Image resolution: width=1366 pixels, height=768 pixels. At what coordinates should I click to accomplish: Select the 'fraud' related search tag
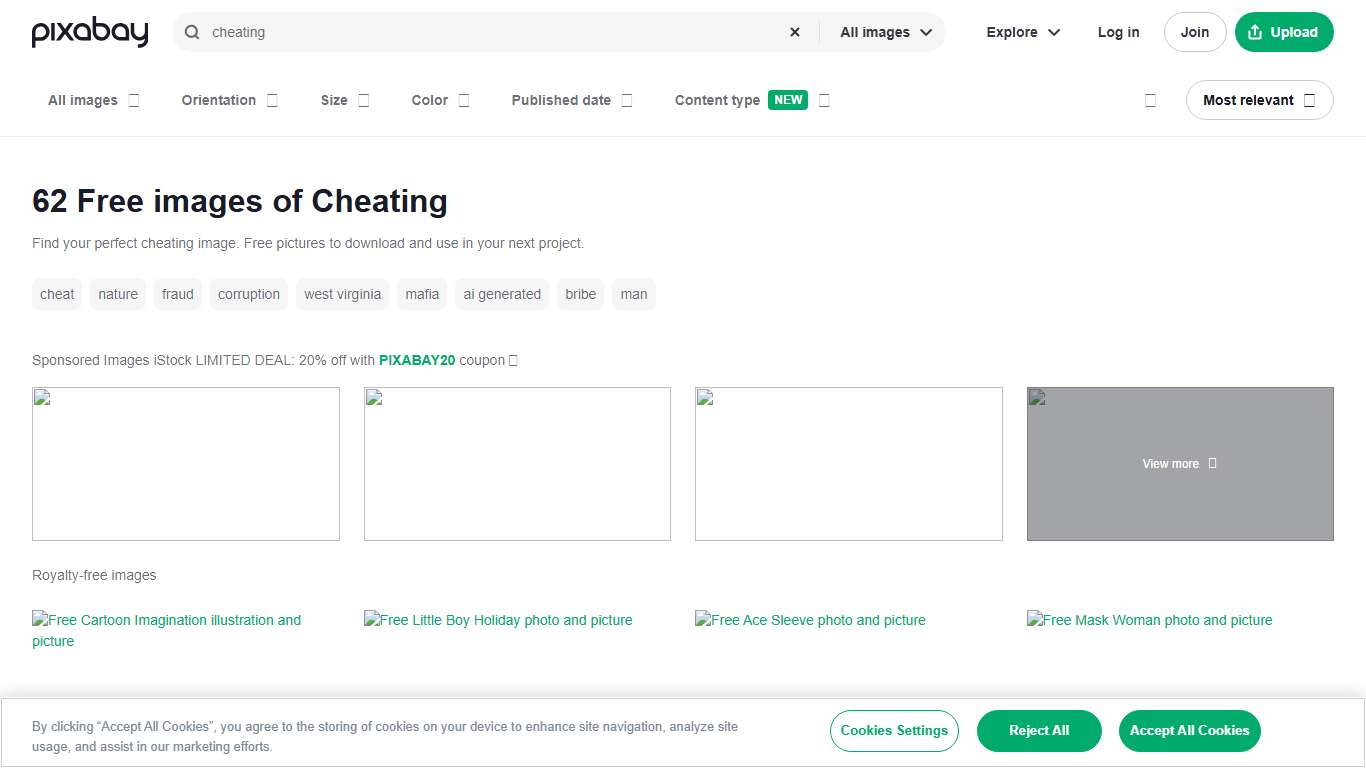pos(177,294)
